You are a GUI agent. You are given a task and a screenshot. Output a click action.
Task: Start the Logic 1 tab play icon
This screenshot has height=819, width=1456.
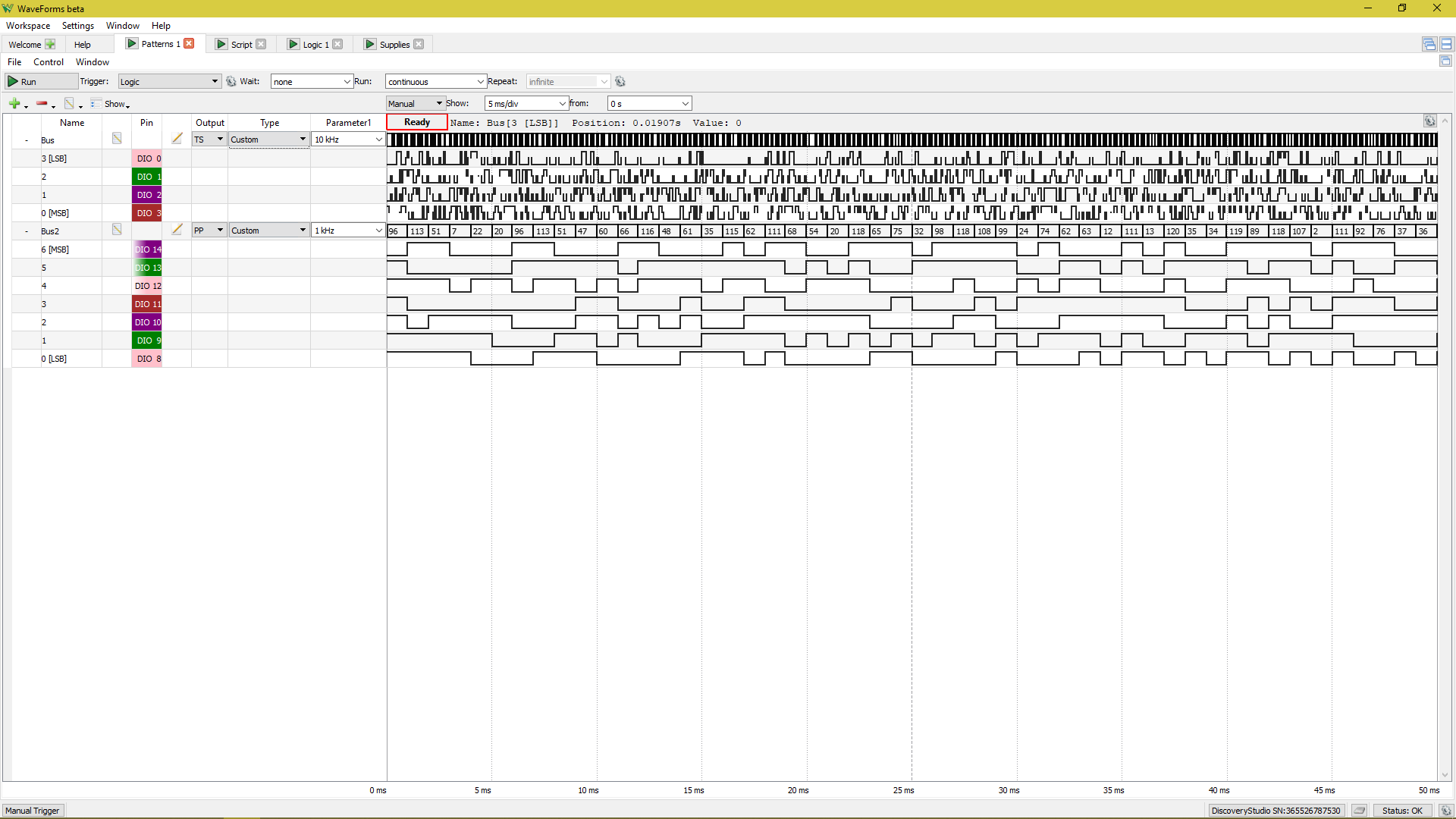coord(293,45)
